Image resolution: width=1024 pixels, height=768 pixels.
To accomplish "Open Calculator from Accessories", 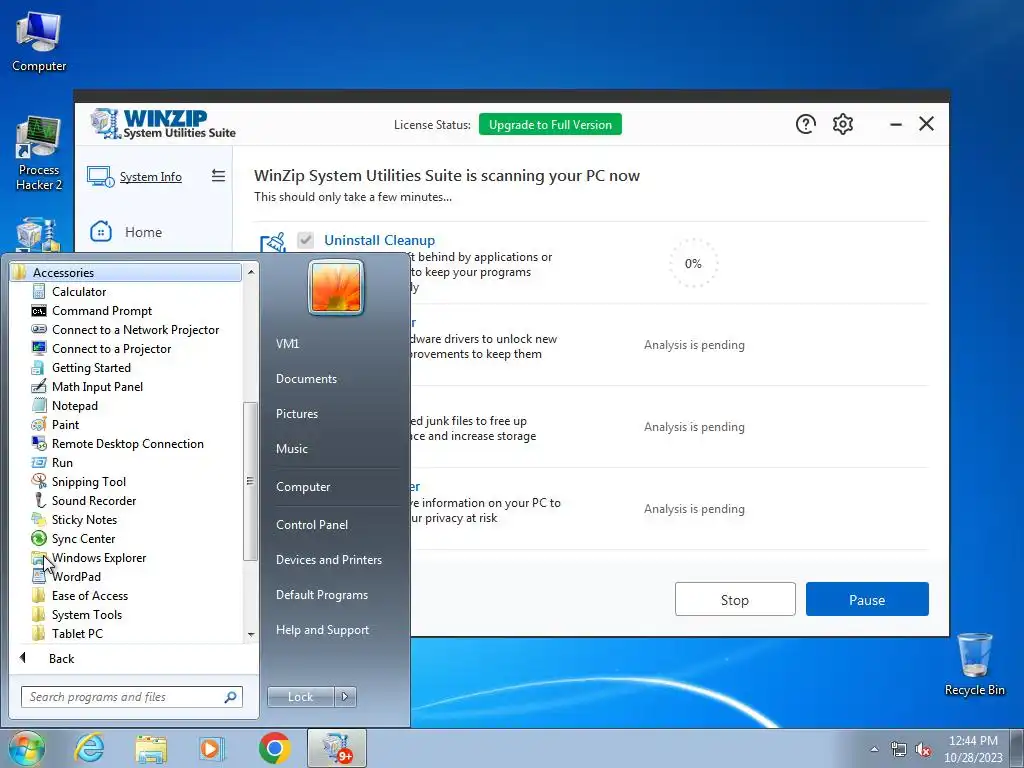I will click(x=78, y=292).
